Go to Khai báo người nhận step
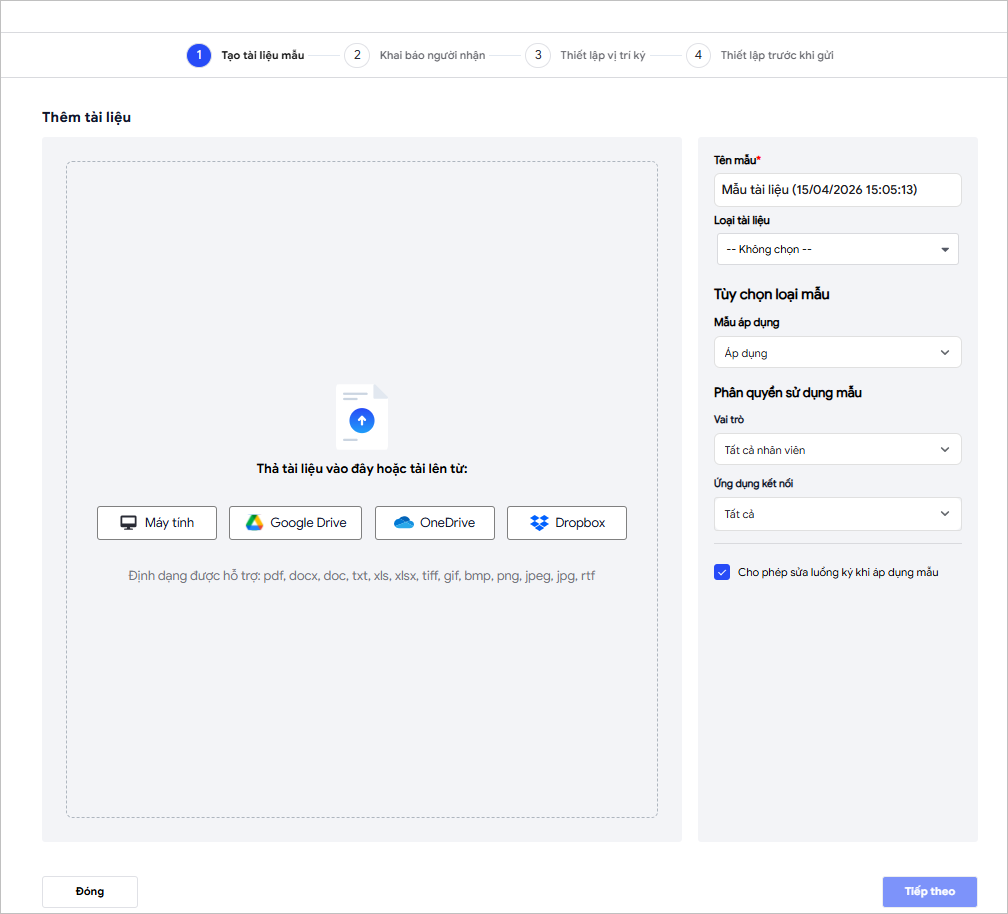 [x=432, y=55]
